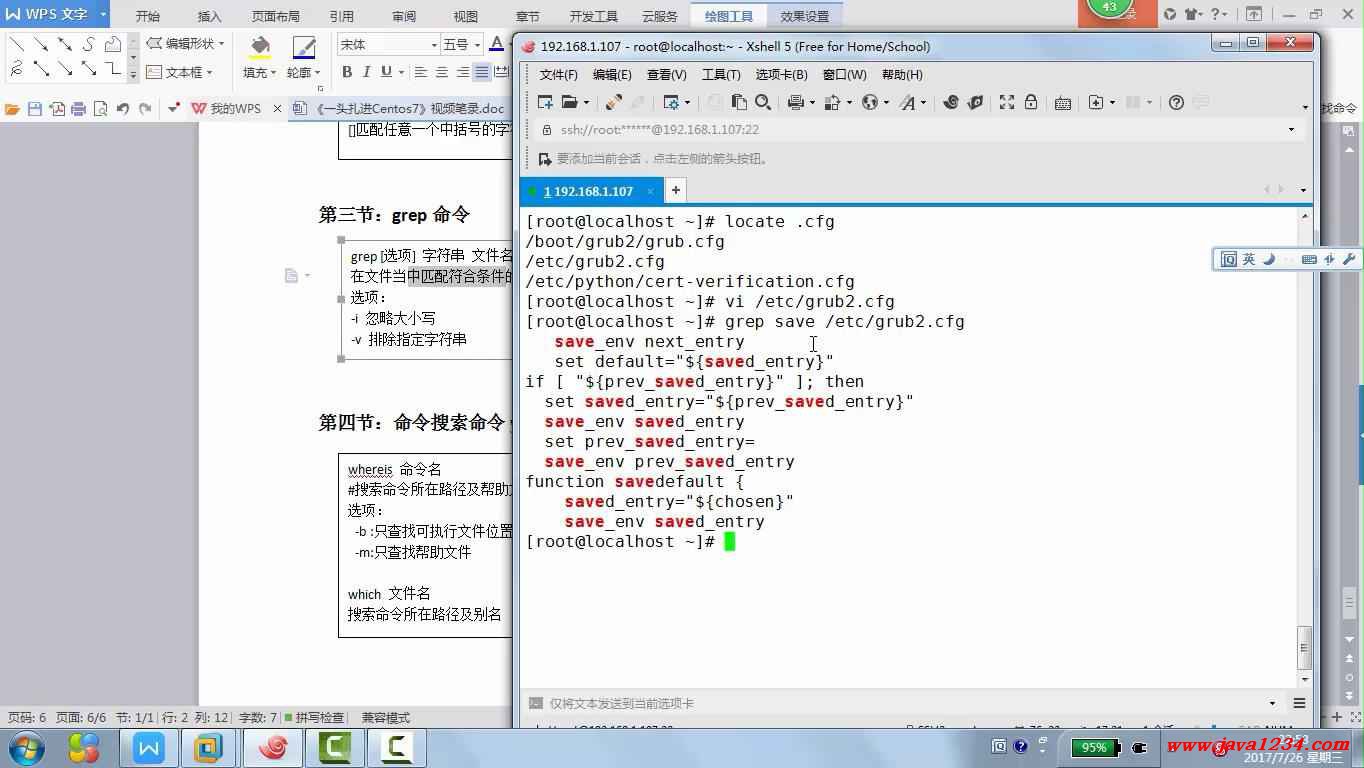
Task: Click the Xshell compose bar text input
Action: tap(905, 703)
